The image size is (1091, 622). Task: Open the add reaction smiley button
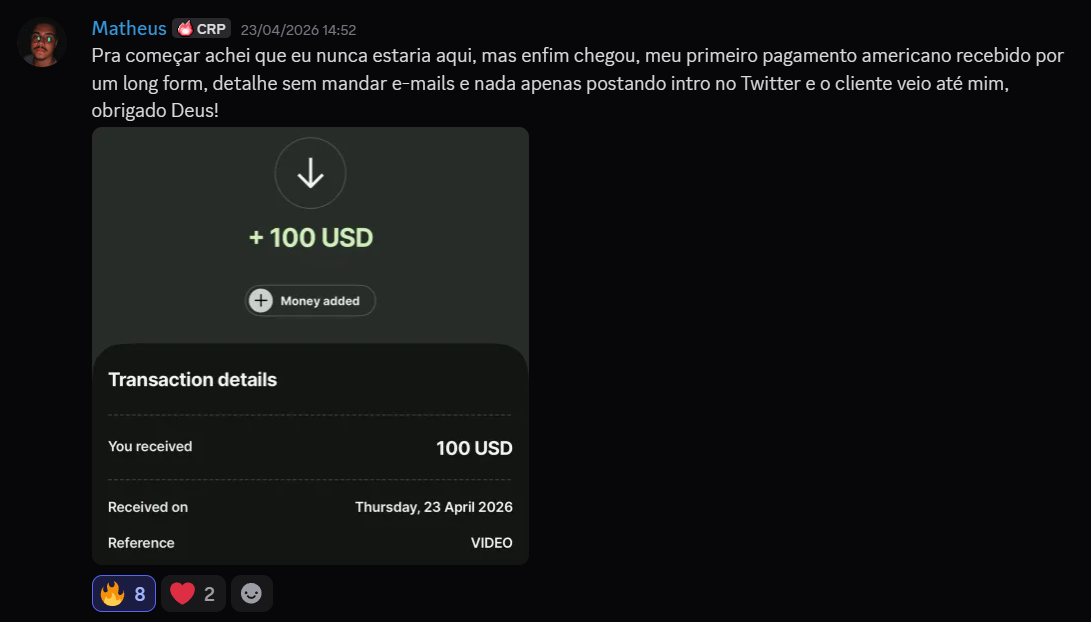[251, 593]
